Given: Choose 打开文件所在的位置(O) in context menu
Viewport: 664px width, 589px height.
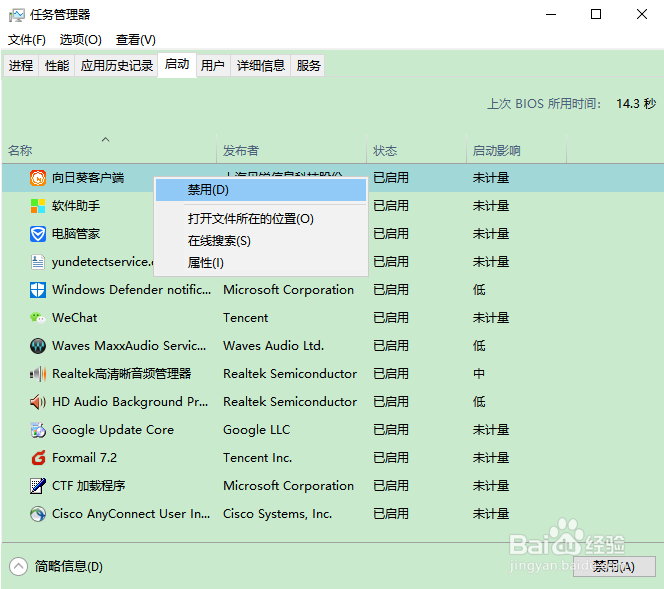Looking at the screenshot, I should 261,219.
